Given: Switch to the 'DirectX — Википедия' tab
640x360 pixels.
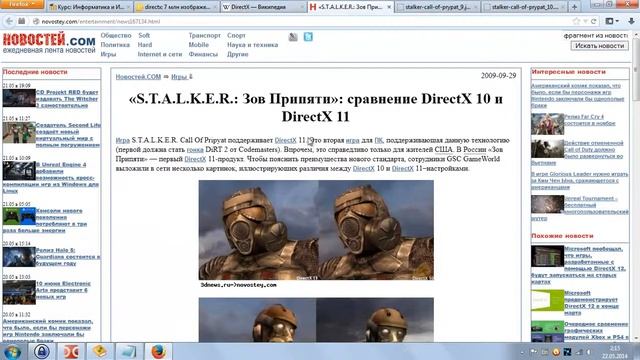Looking at the screenshot, I should click(263, 7).
